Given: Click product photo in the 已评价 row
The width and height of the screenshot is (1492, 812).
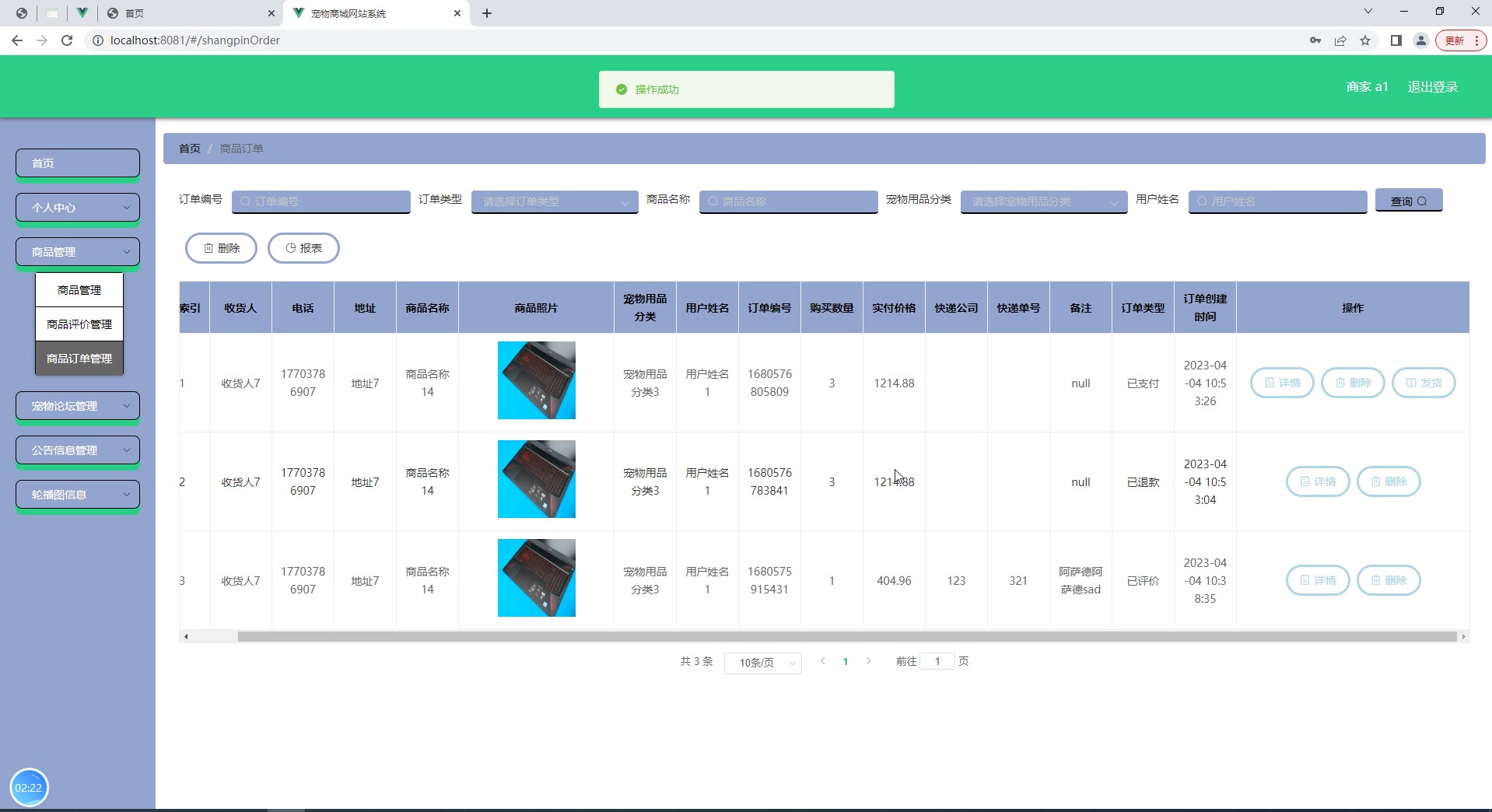Looking at the screenshot, I should (537, 578).
